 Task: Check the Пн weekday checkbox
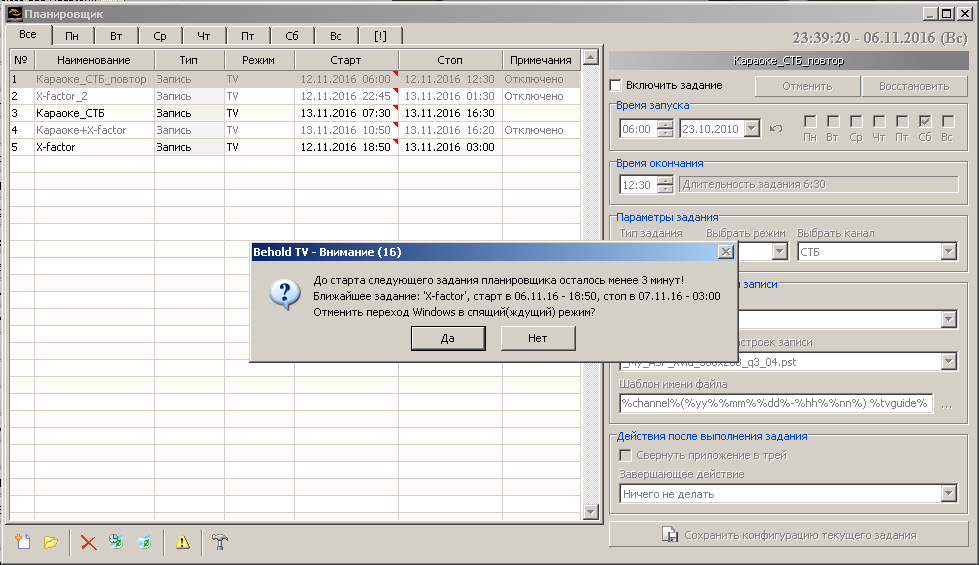810,122
